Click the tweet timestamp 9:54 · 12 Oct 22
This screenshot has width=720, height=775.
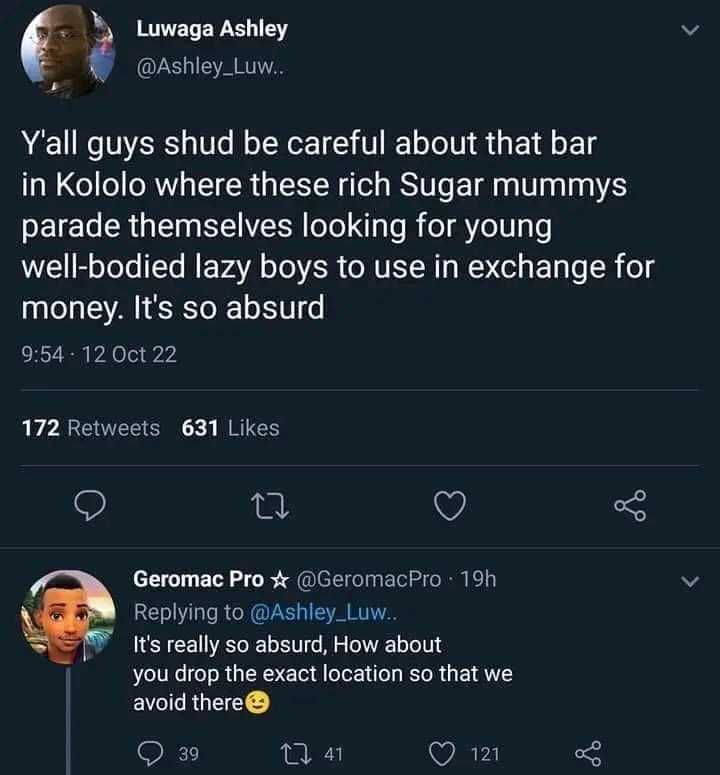(x=99, y=354)
